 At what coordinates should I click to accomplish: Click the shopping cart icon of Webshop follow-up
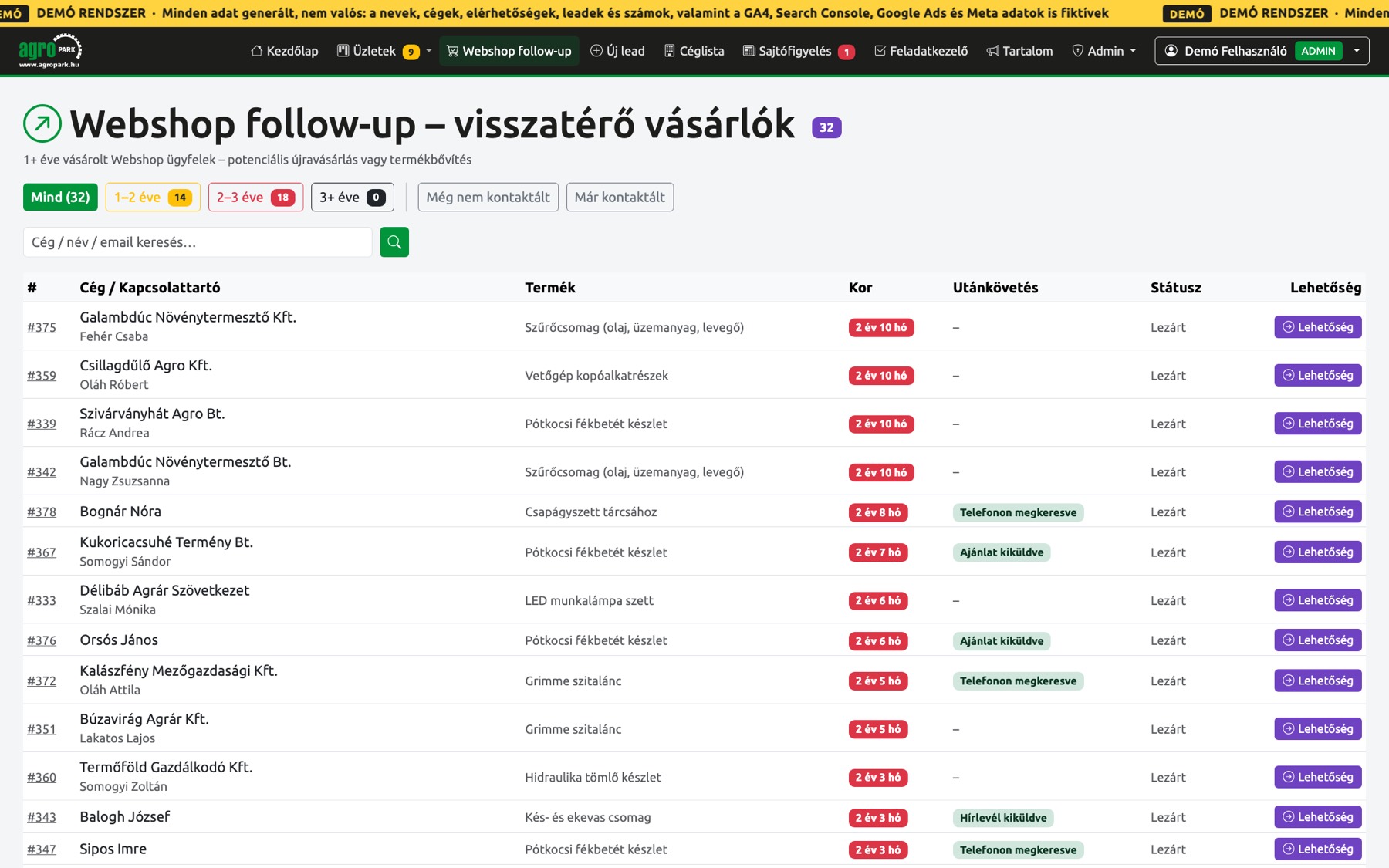pos(453,51)
